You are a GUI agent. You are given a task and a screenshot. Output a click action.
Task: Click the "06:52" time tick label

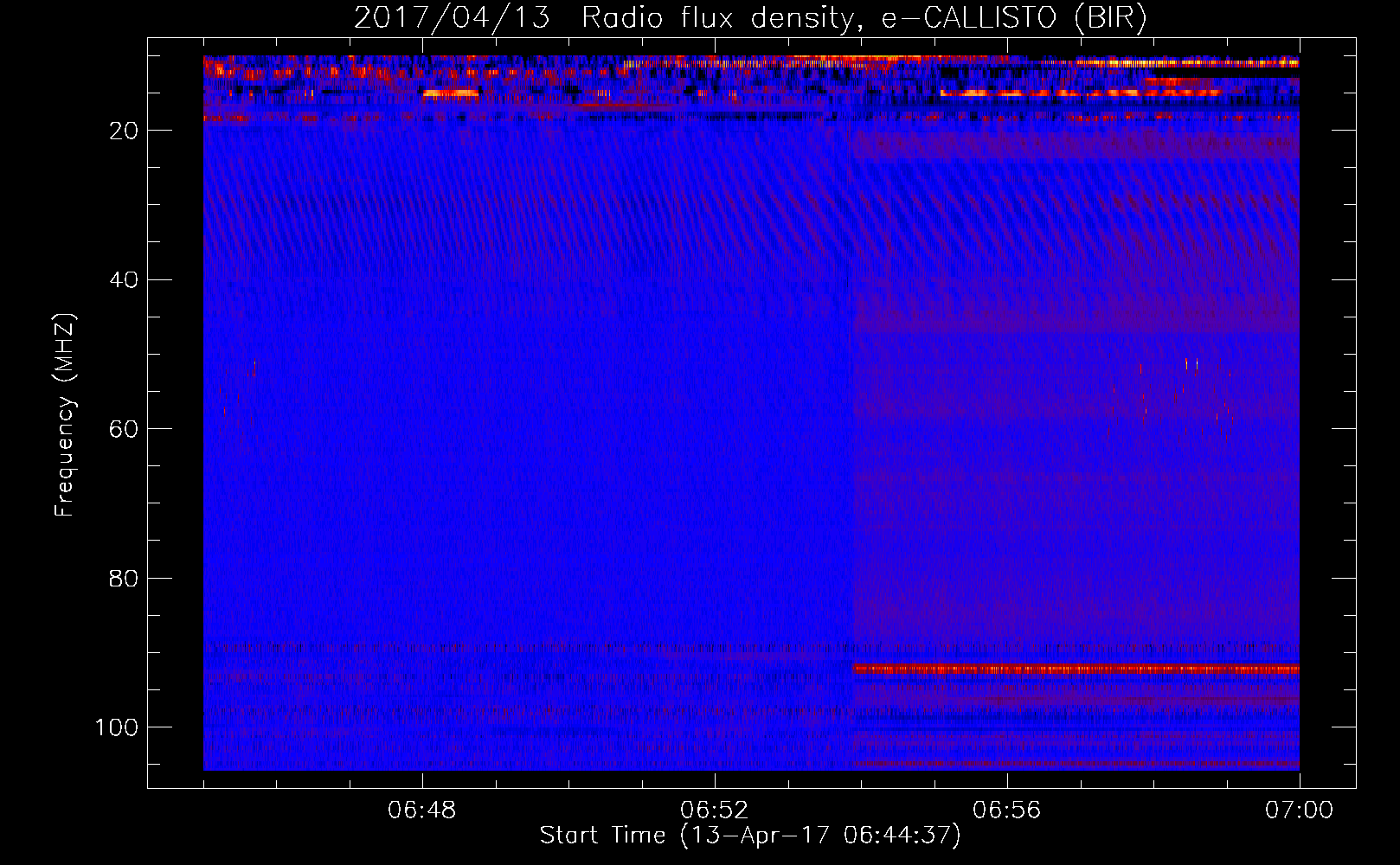click(715, 811)
